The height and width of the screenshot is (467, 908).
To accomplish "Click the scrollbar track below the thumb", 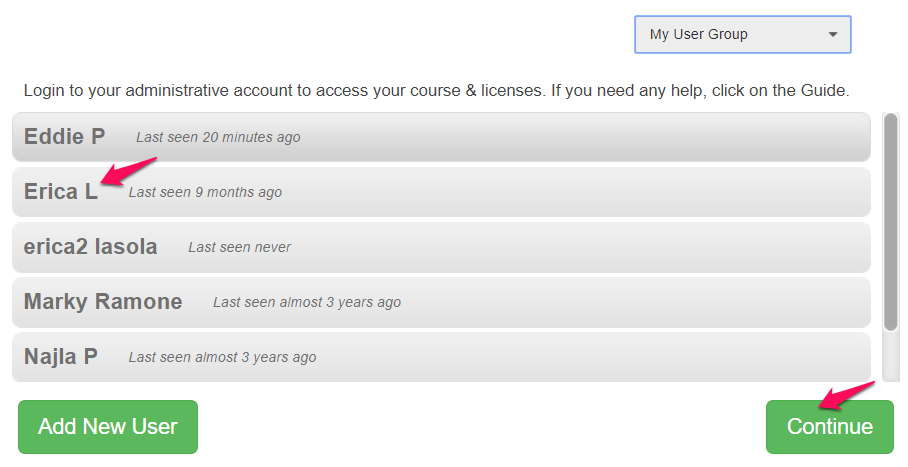I will point(890,355).
